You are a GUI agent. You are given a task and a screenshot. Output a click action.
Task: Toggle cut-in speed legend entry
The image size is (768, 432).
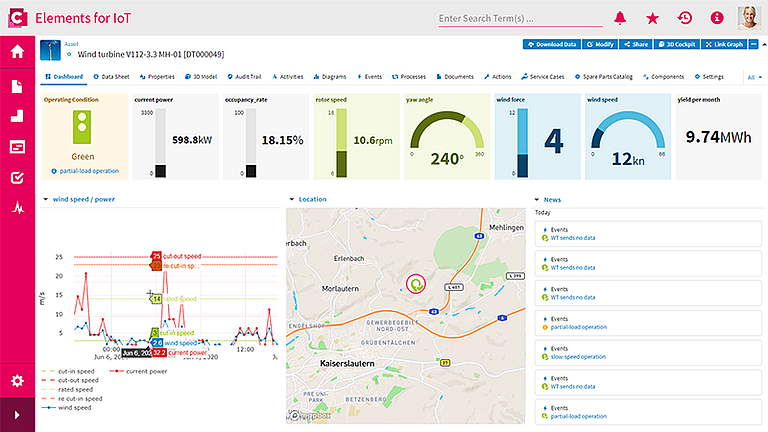[x=68, y=371]
